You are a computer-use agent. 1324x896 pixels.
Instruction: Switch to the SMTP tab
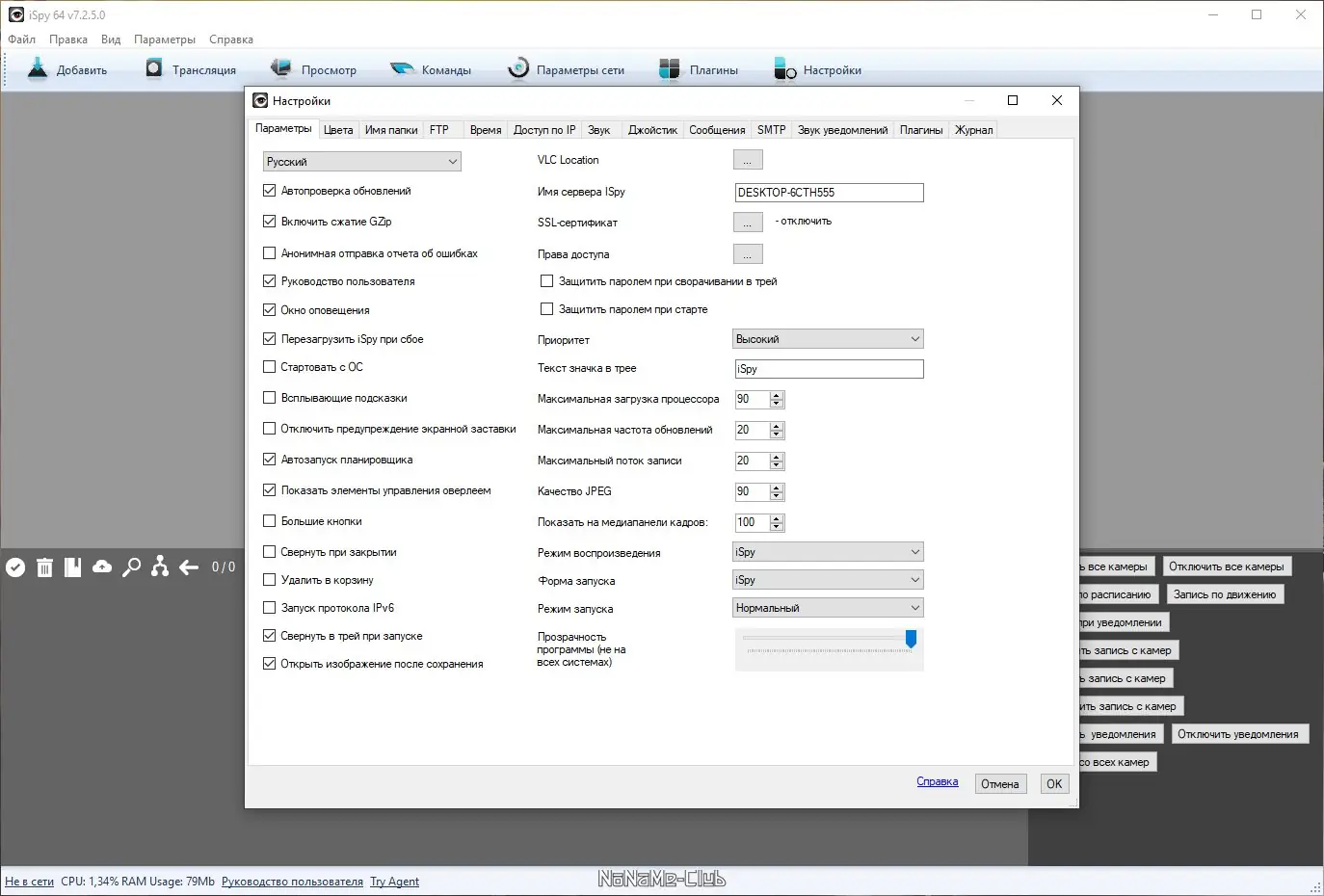coord(771,130)
